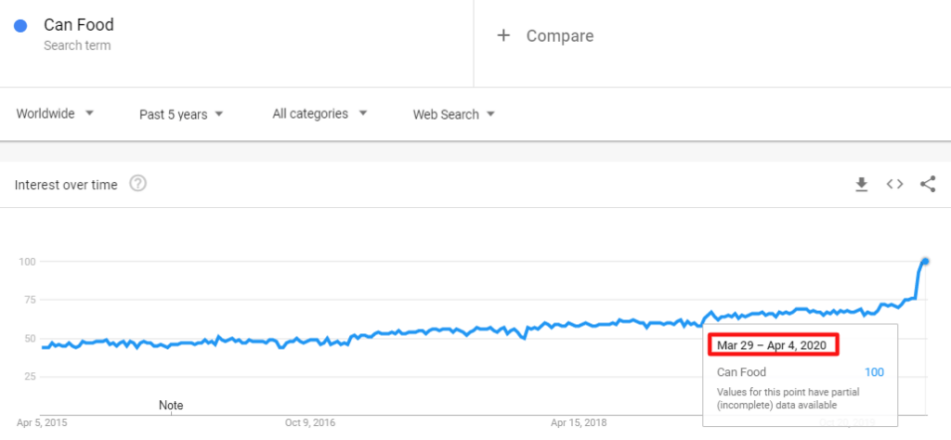Open the Interest over time help icon
This screenshot has height=440, width=951.
click(138, 184)
